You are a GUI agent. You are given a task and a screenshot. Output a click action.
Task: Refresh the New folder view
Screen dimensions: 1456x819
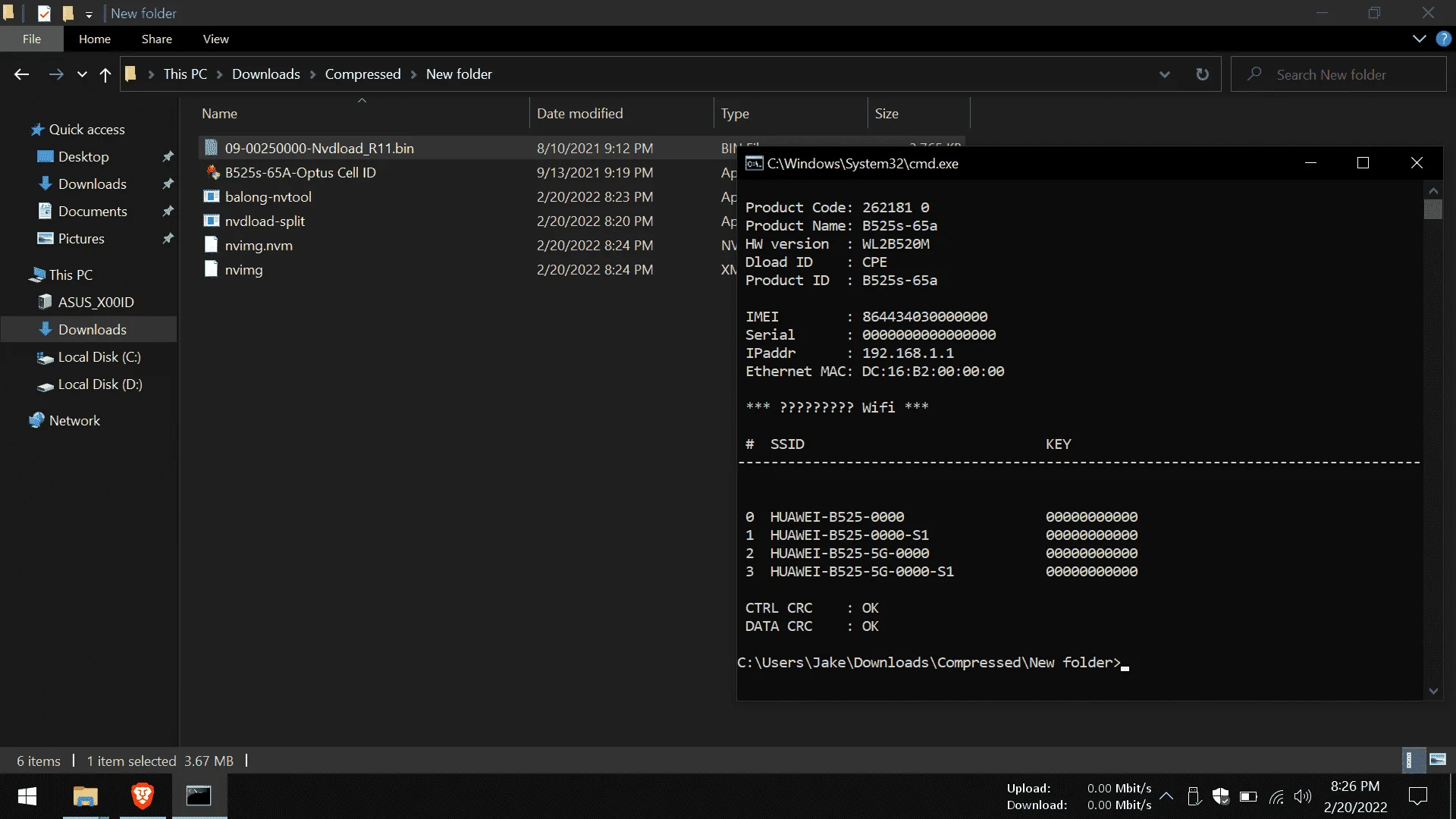1202,74
